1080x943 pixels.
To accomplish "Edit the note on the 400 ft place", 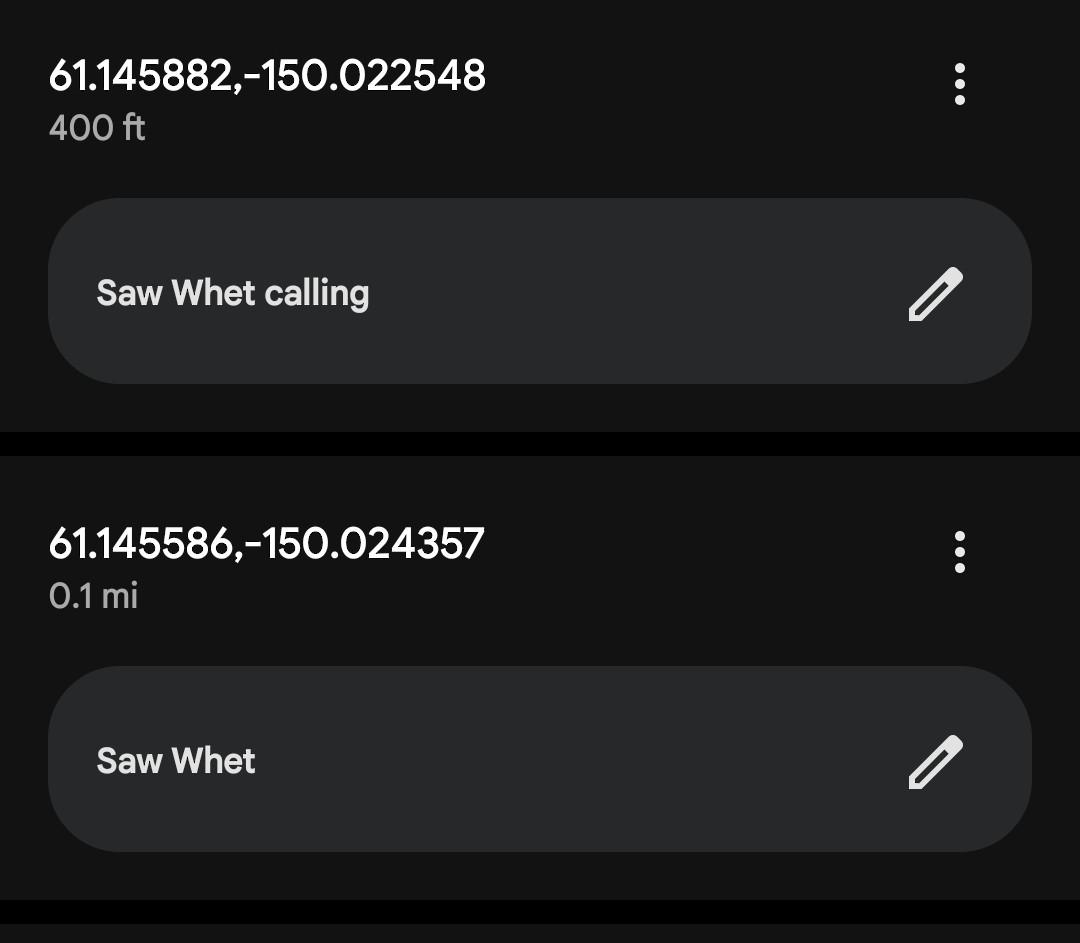I will coord(935,294).
